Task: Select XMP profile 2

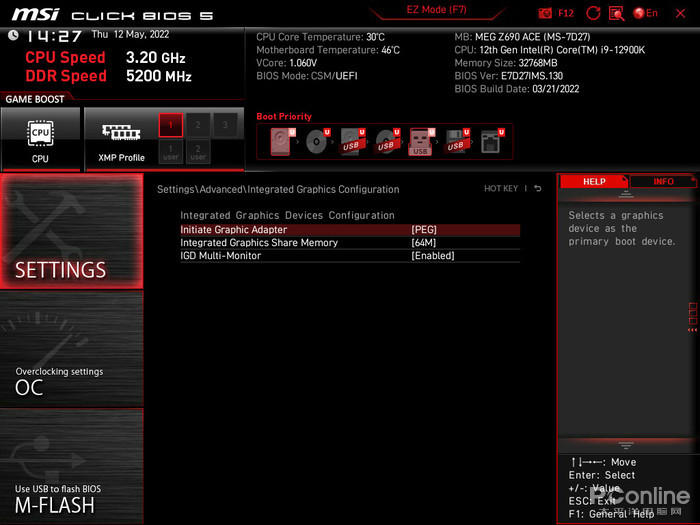Action: (x=198, y=125)
